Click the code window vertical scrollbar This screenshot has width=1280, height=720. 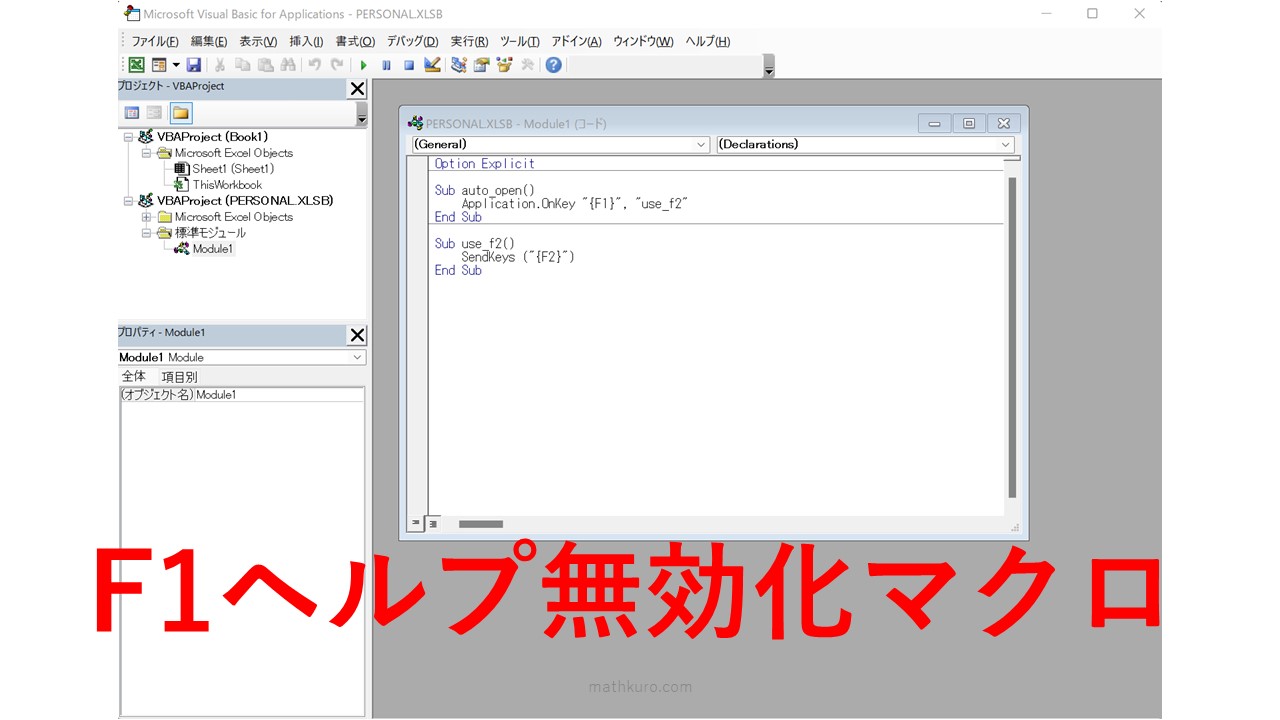1012,338
